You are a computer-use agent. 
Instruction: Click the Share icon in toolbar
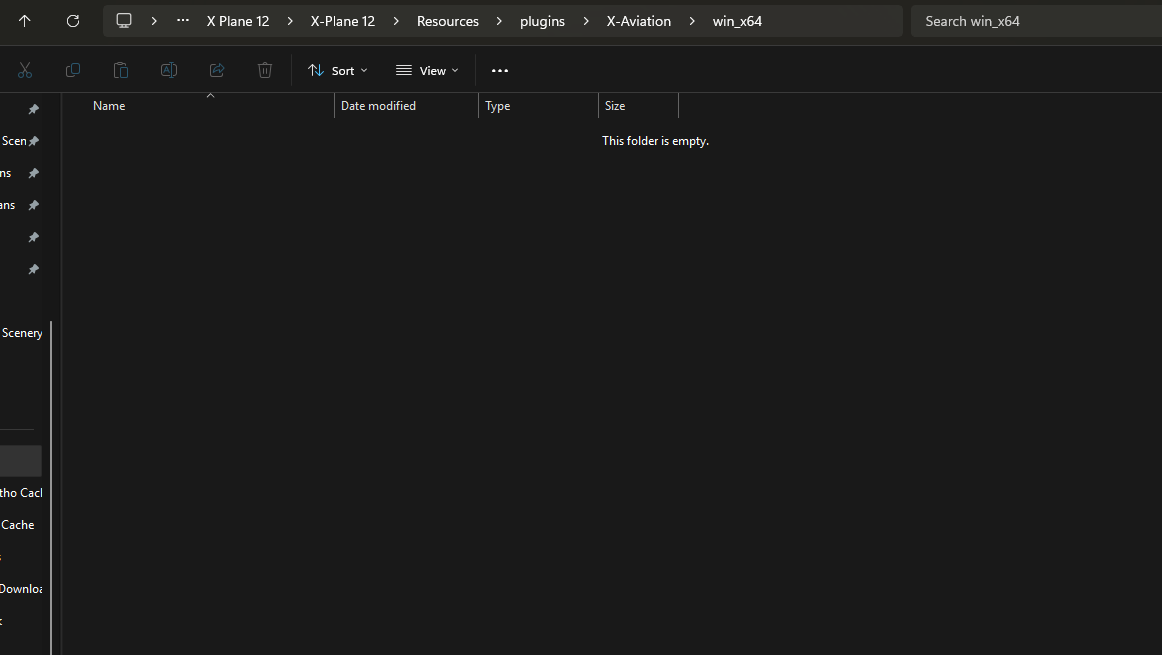pos(217,70)
